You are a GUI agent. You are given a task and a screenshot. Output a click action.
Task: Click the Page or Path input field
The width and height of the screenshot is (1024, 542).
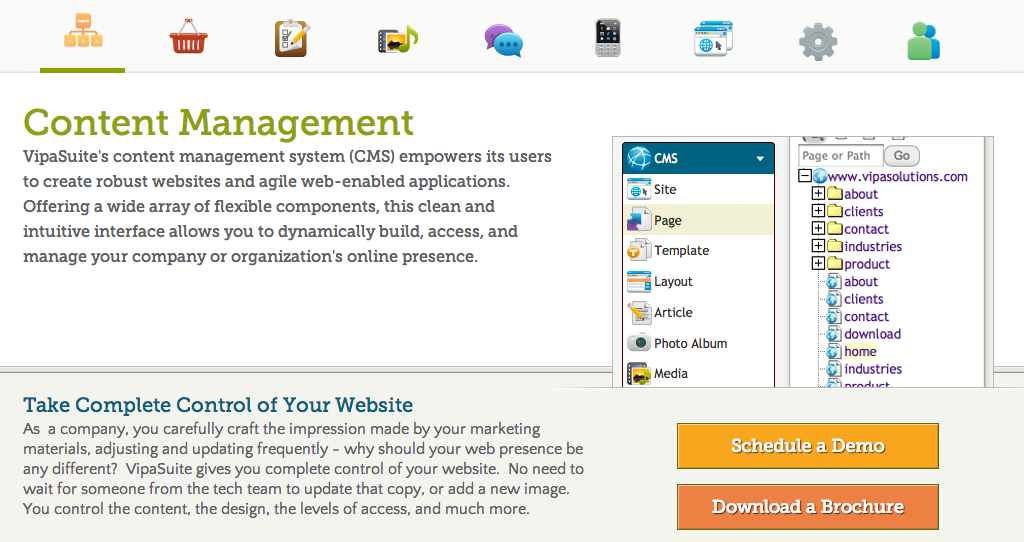pyautogui.click(x=840, y=156)
